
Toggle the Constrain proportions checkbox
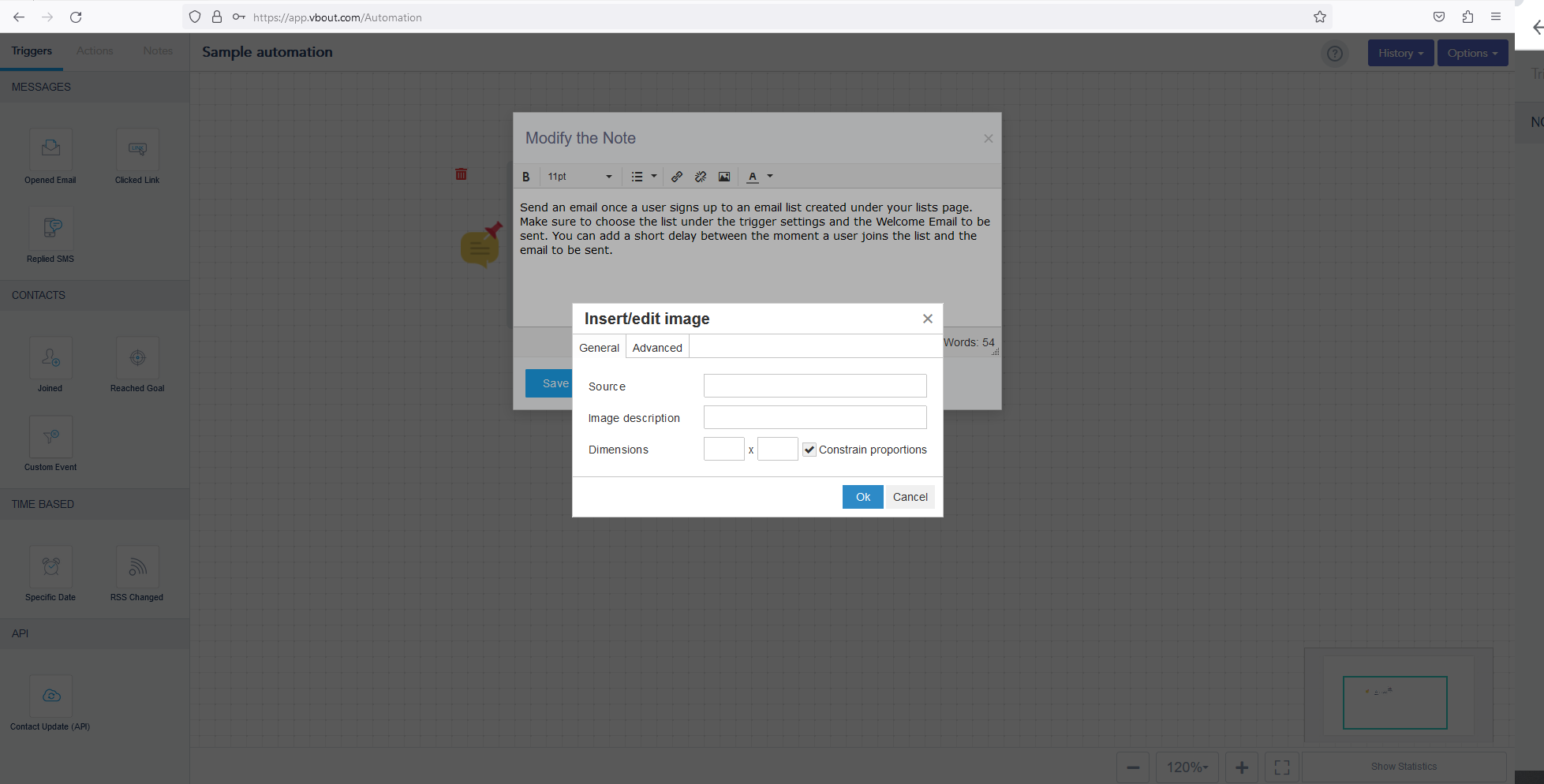pyautogui.click(x=809, y=450)
